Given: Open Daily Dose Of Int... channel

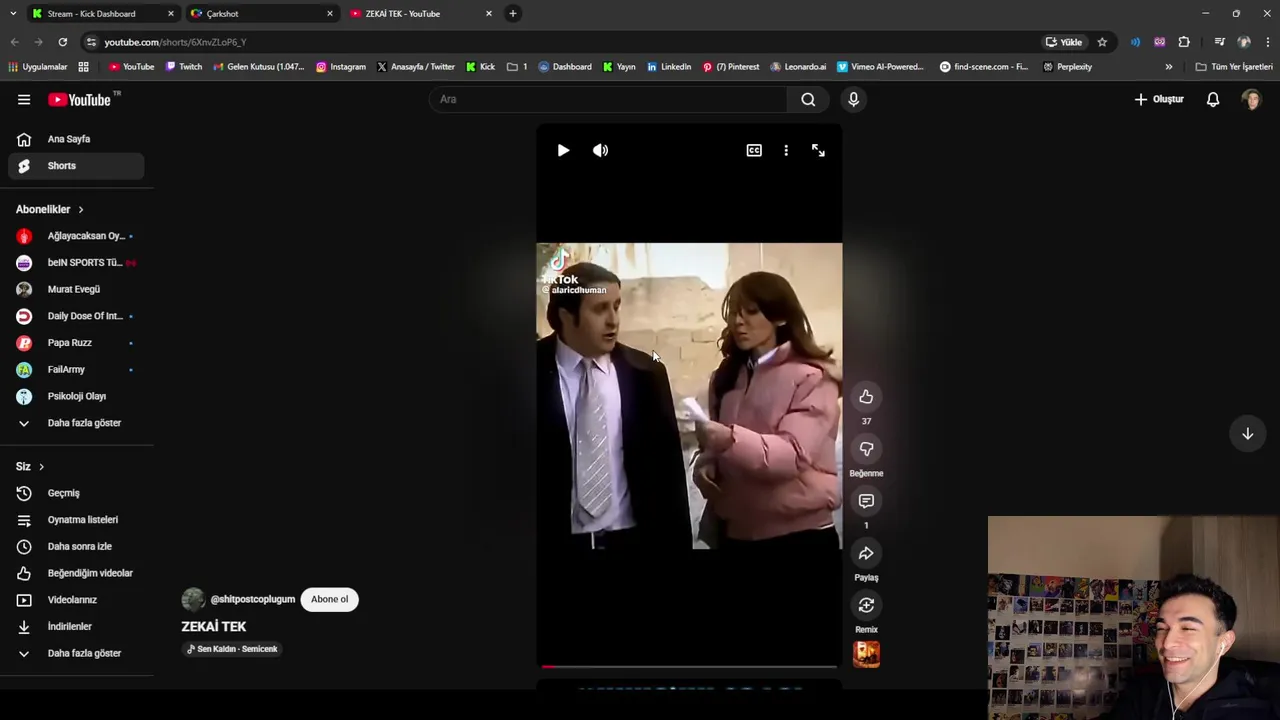Looking at the screenshot, I should coord(76,316).
